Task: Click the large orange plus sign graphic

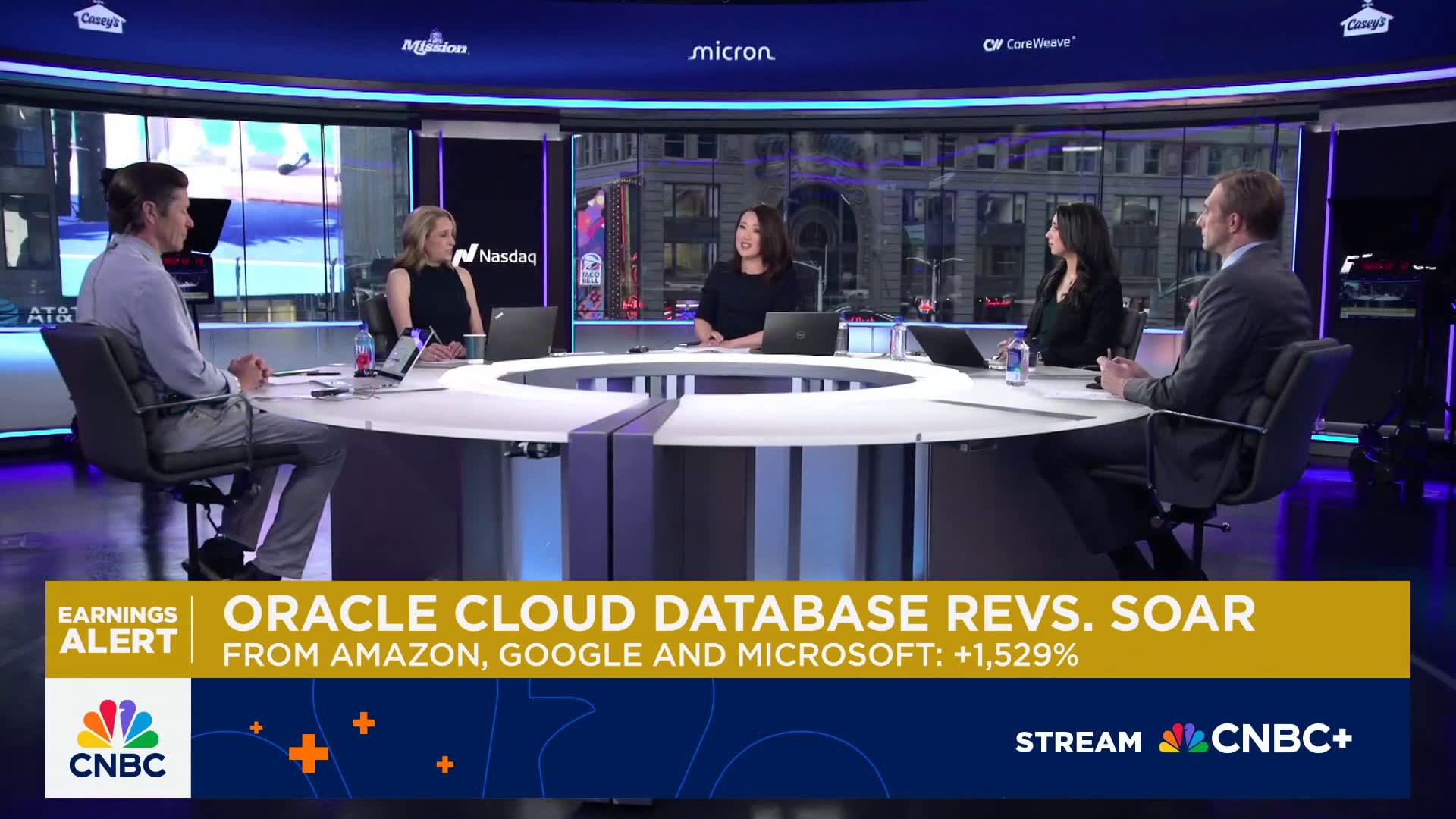Action: pyautogui.click(x=309, y=753)
